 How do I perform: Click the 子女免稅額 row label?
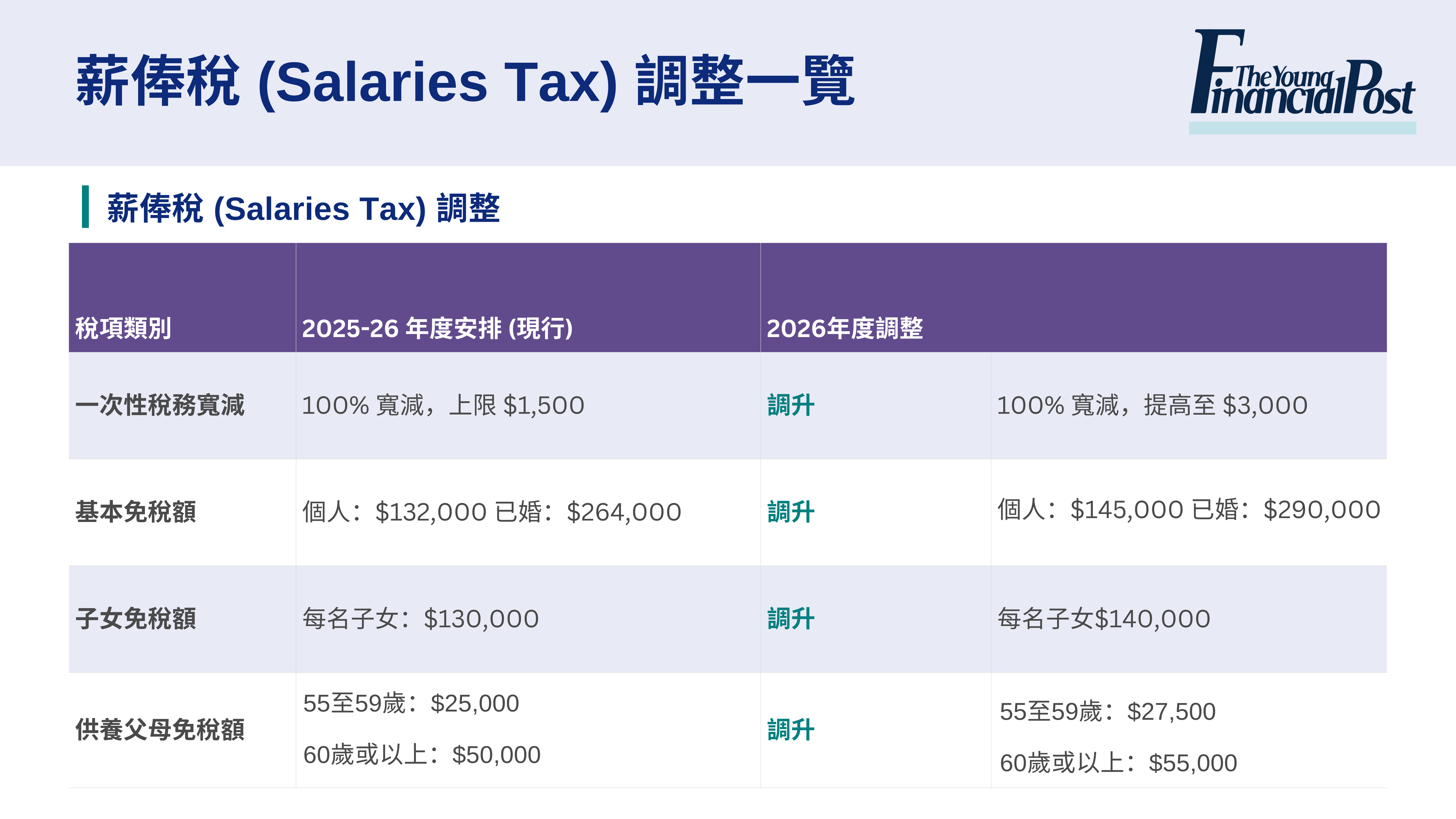click(x=136, y=618)
